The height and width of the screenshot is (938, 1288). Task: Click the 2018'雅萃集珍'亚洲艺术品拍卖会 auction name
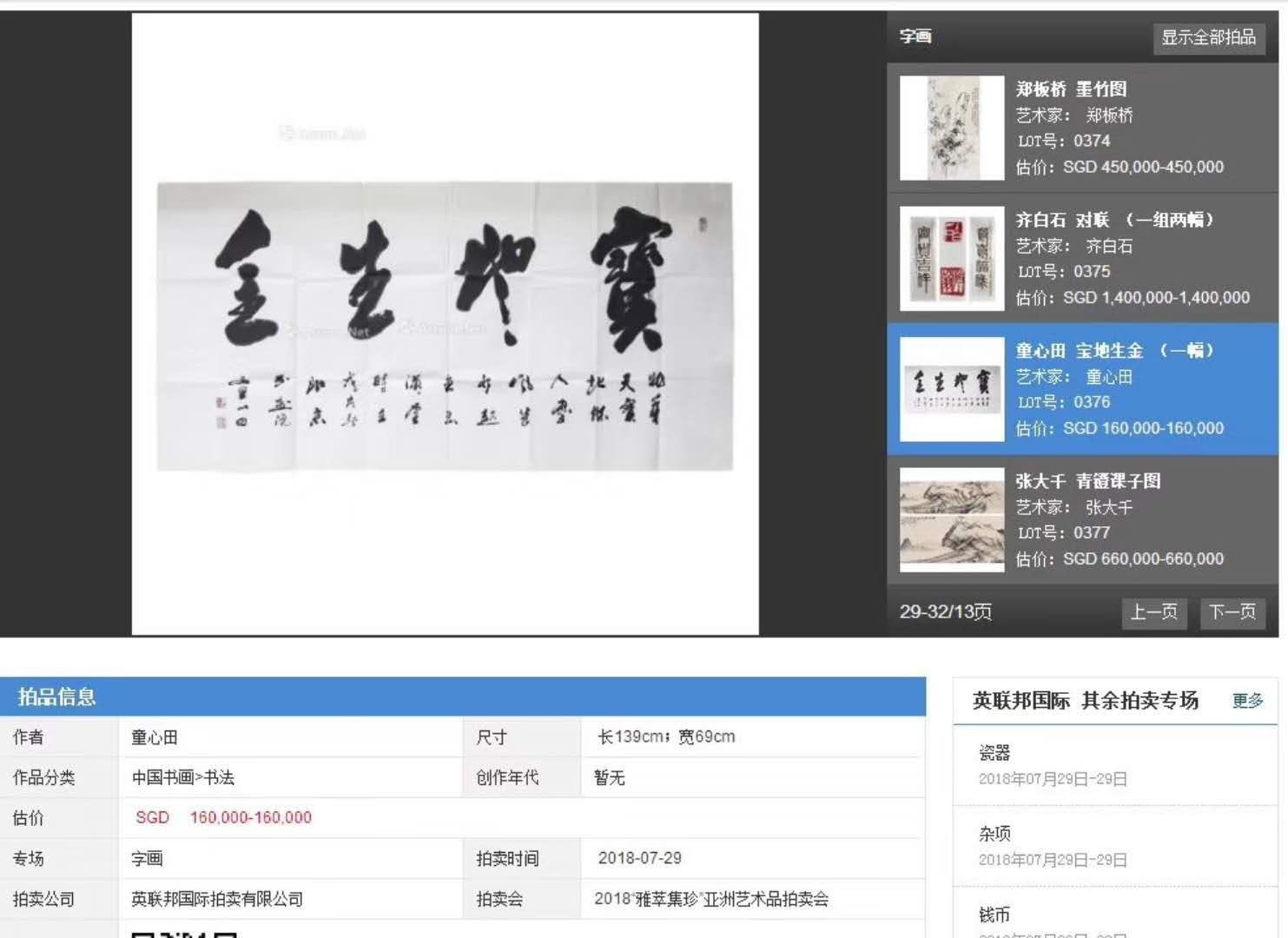pos(711,899)
